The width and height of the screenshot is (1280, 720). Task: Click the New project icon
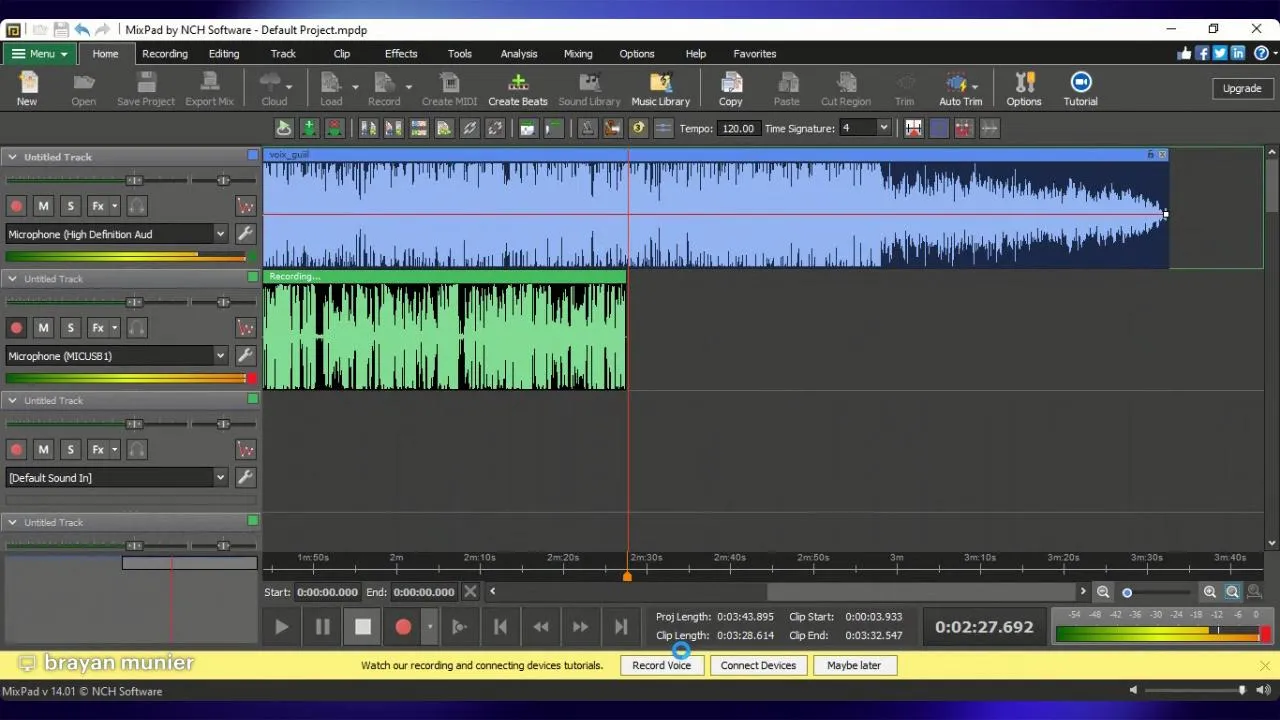[x=27, y=89]
